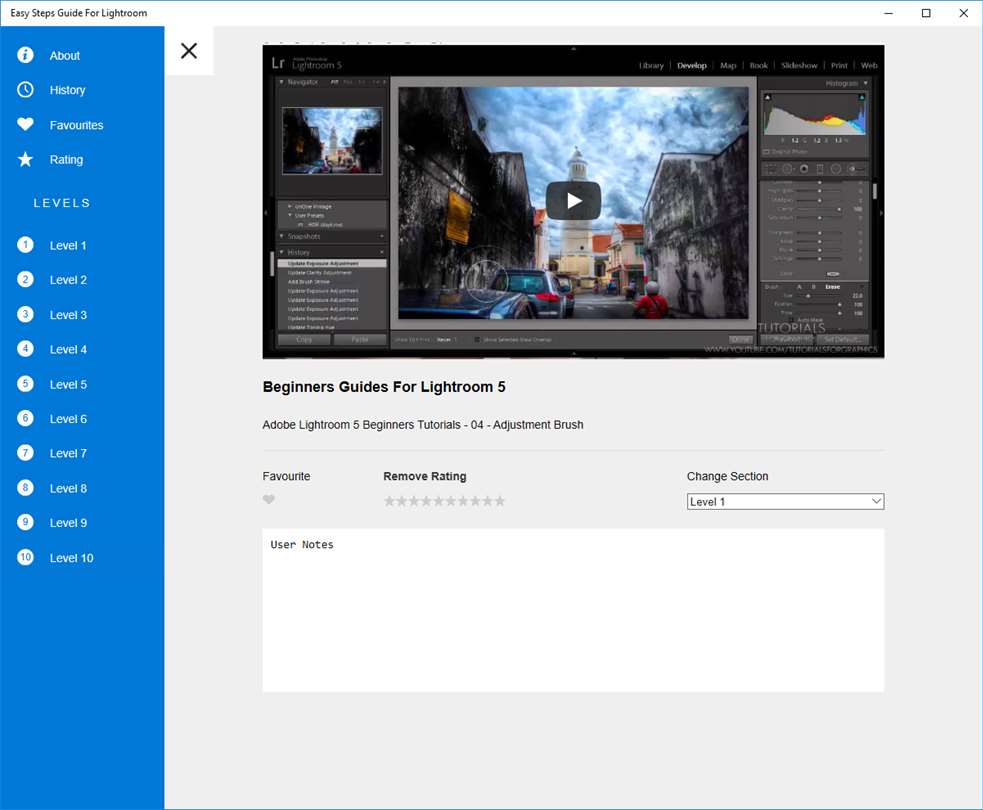Open the Change Section dropdown
The image size is (983, 810).
pos(785,502)
